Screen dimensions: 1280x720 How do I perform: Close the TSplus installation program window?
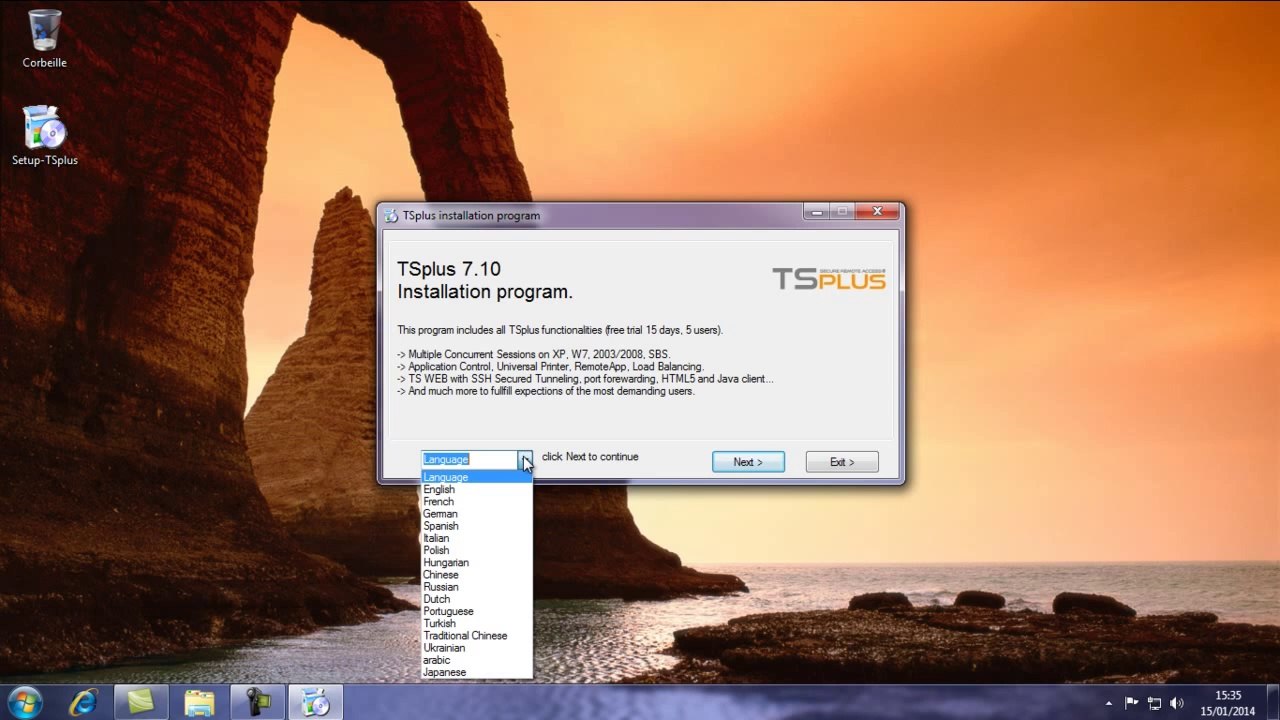point(877,211)
